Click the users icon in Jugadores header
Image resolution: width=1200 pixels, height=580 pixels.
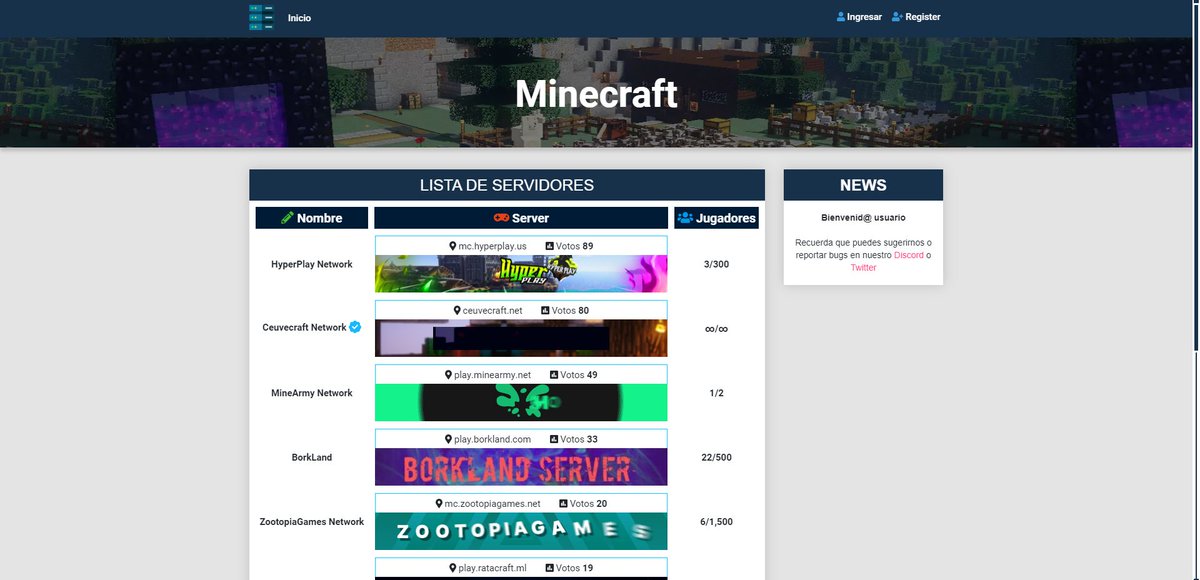pyautogui.click(x=685, y=218)
